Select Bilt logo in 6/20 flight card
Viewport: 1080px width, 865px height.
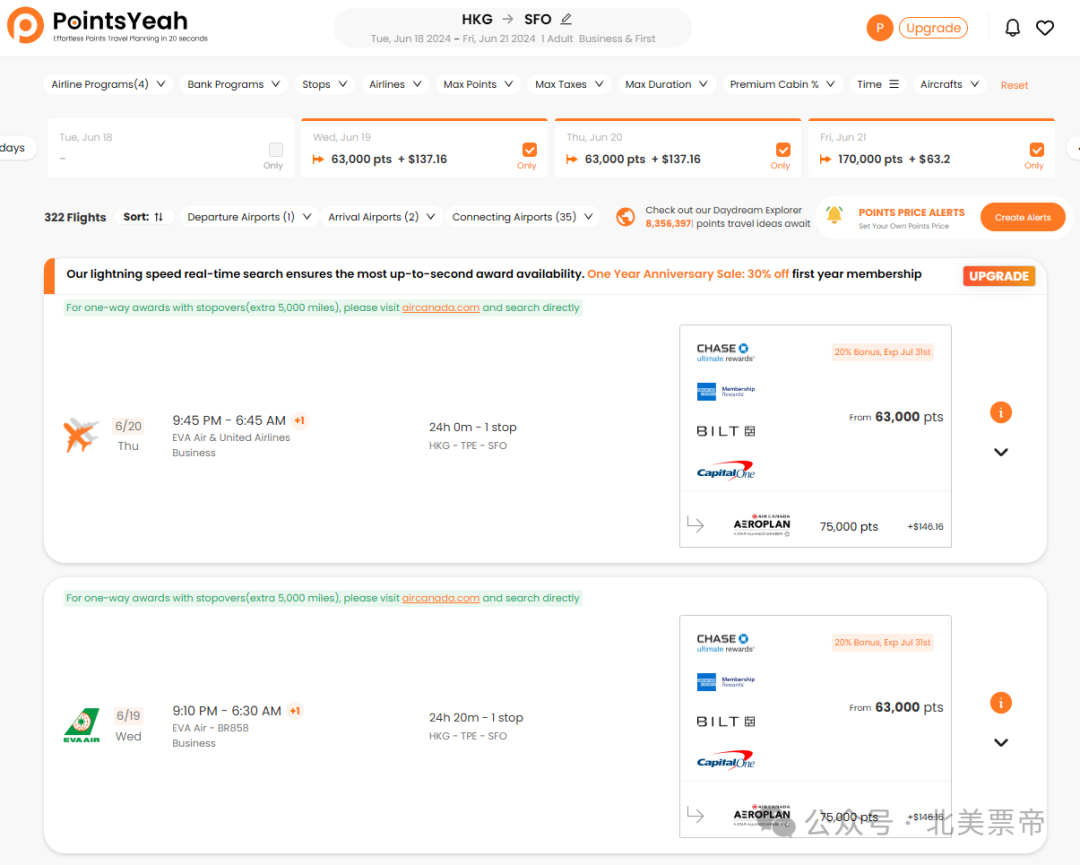click(x=725, y=431)
